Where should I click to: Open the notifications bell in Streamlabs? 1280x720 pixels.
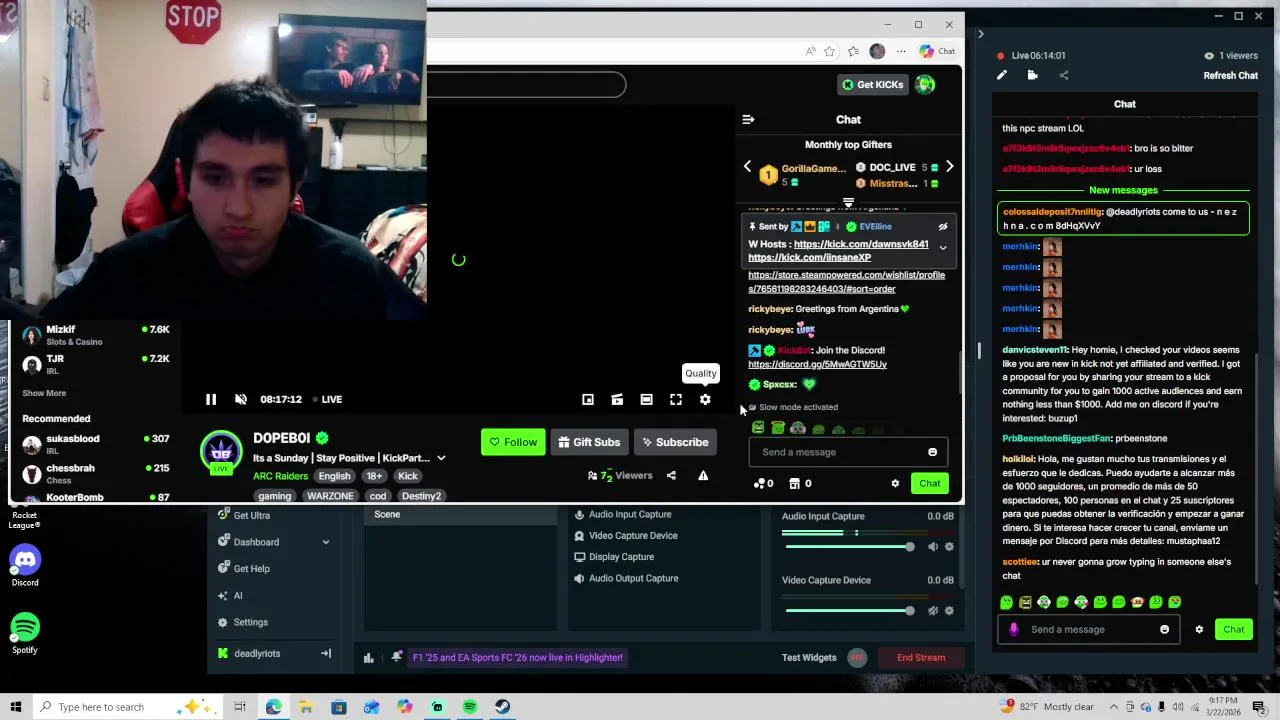(397, 657)
